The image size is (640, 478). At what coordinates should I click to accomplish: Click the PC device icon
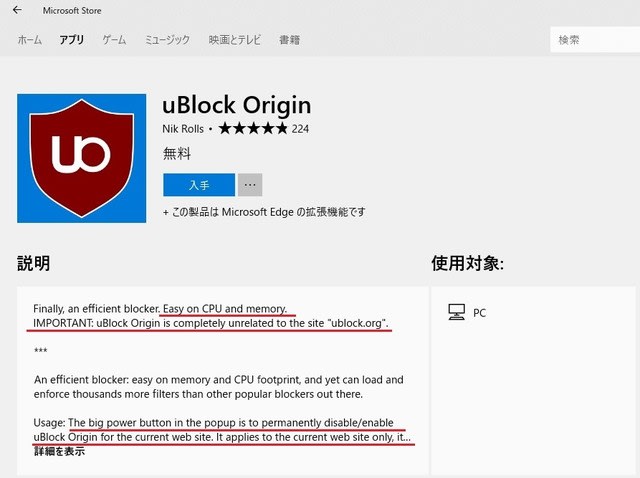click(456, 312)
